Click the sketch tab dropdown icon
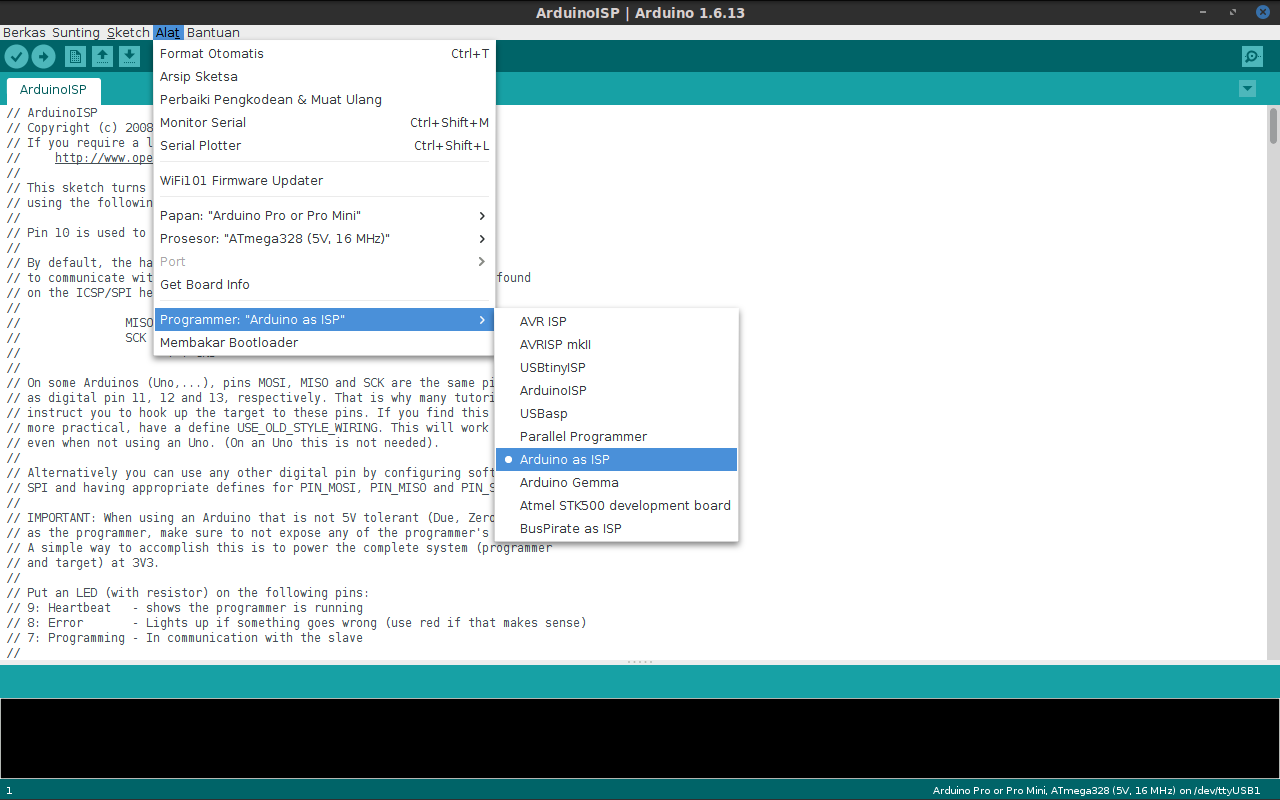Viewport: 1280px width, 800px height. click(1246, 89)
